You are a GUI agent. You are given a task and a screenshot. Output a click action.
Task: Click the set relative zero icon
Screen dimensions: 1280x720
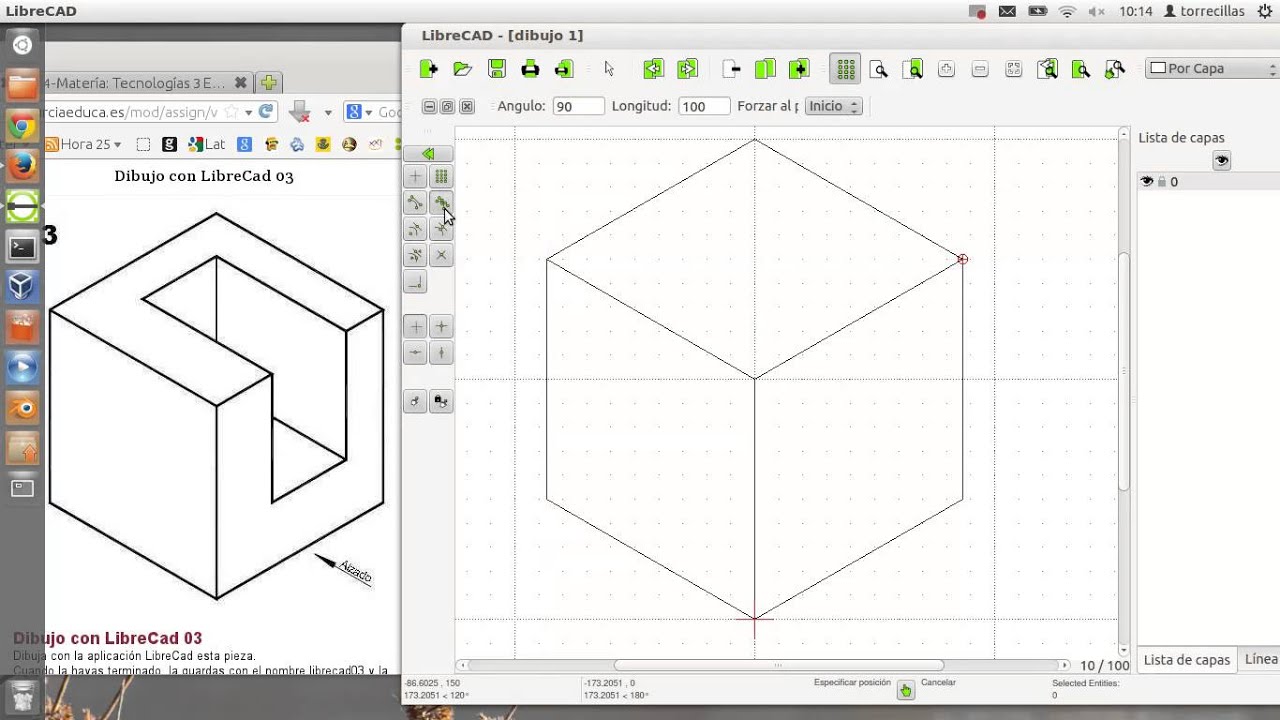point(415,402)
